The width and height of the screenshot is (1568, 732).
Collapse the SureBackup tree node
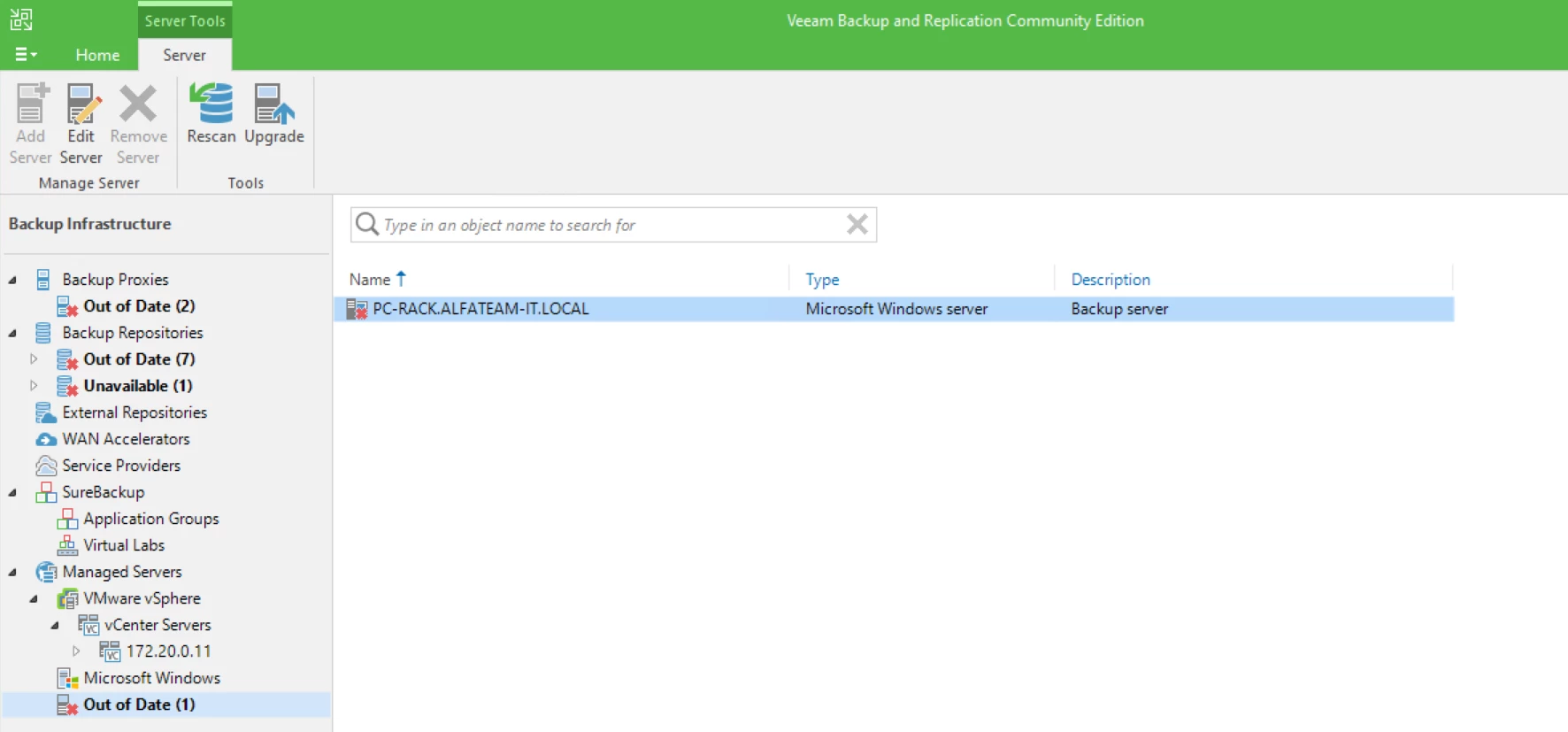click(12, 492)
